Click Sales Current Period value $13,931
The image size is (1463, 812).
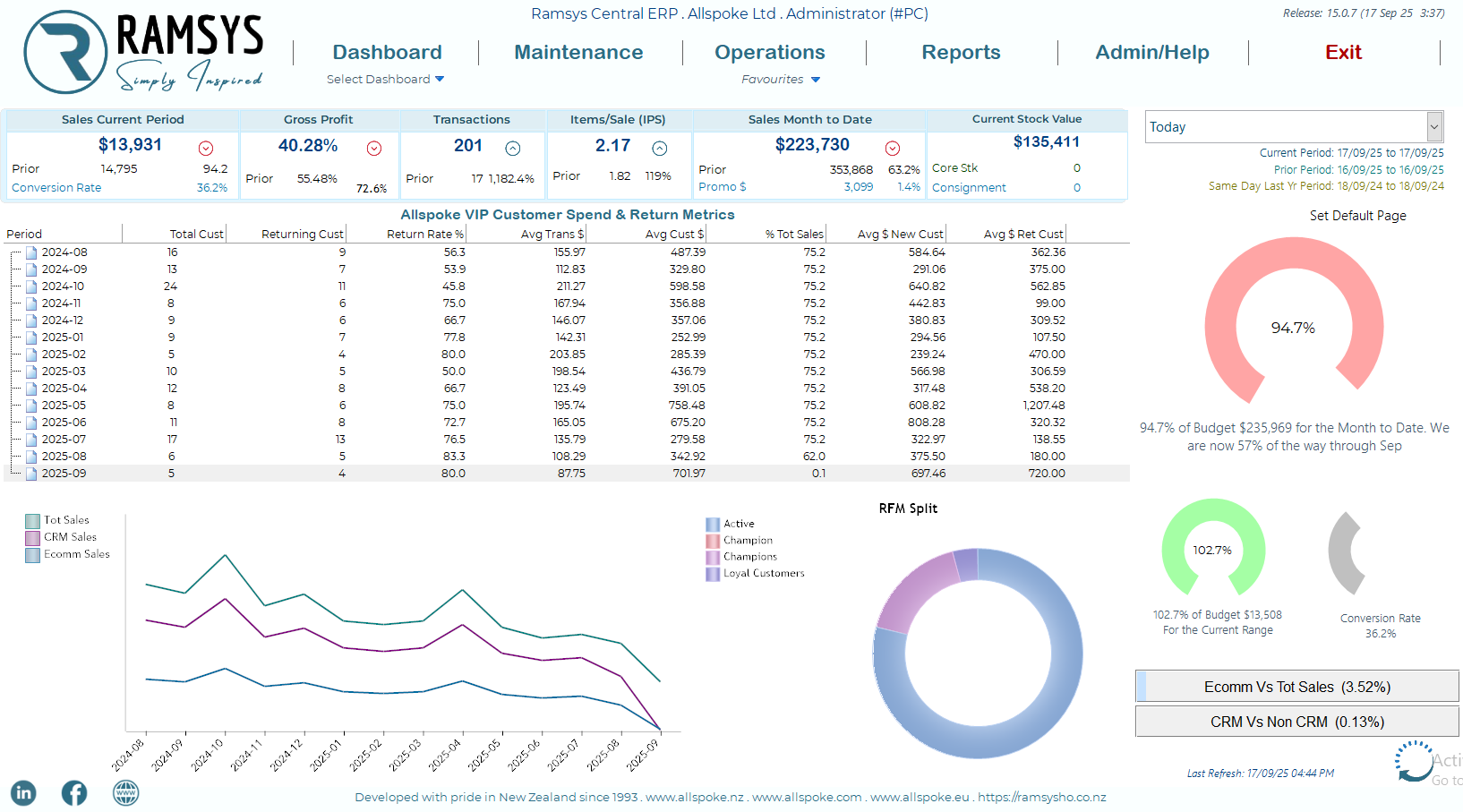(x=130, y=145)
